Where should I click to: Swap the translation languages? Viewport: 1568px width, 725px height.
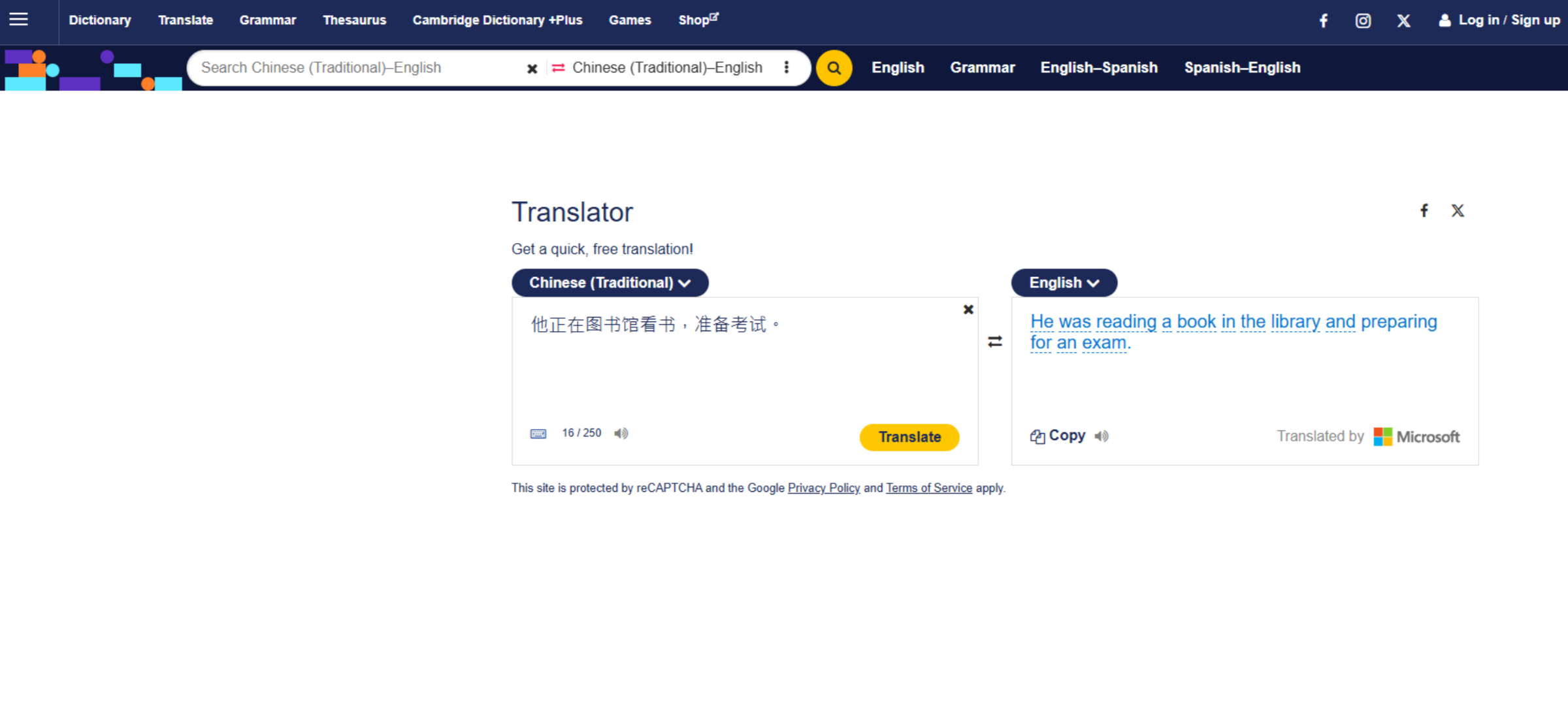coord(994,342)
